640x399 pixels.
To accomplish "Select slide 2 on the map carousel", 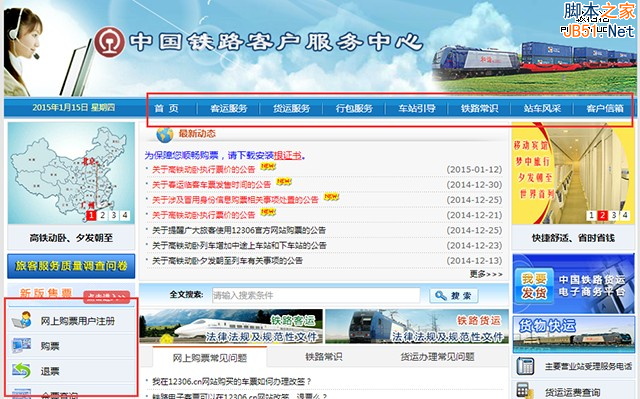I will click(x=102, y=215).
